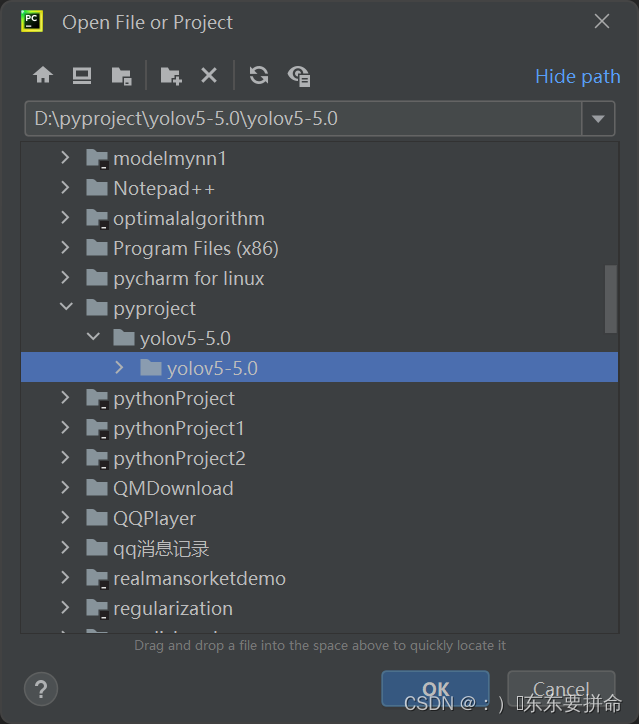
Task: Select the qq消息记录 row
Action: tap(319, 549)
